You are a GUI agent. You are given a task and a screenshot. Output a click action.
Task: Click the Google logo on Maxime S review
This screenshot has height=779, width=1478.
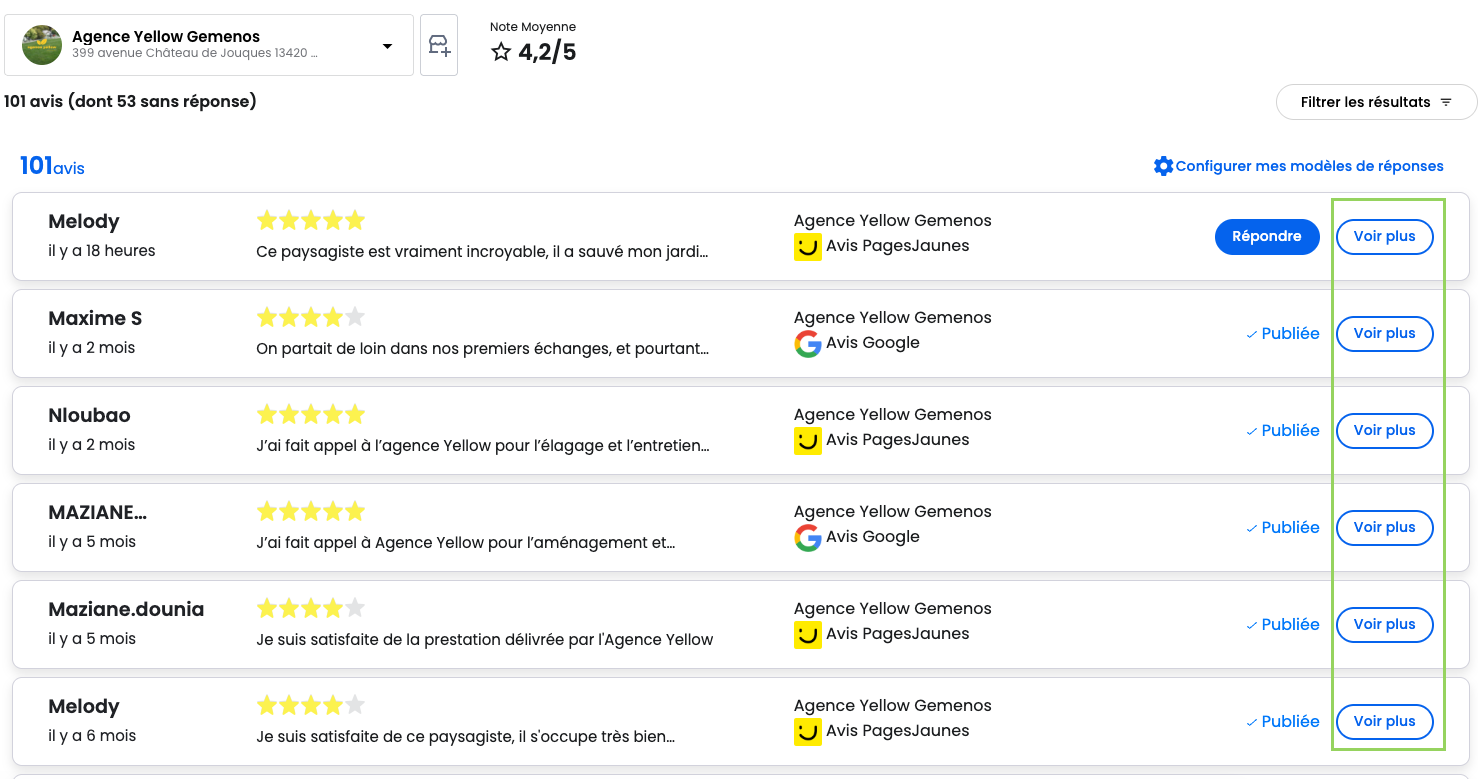click(807, 344)
